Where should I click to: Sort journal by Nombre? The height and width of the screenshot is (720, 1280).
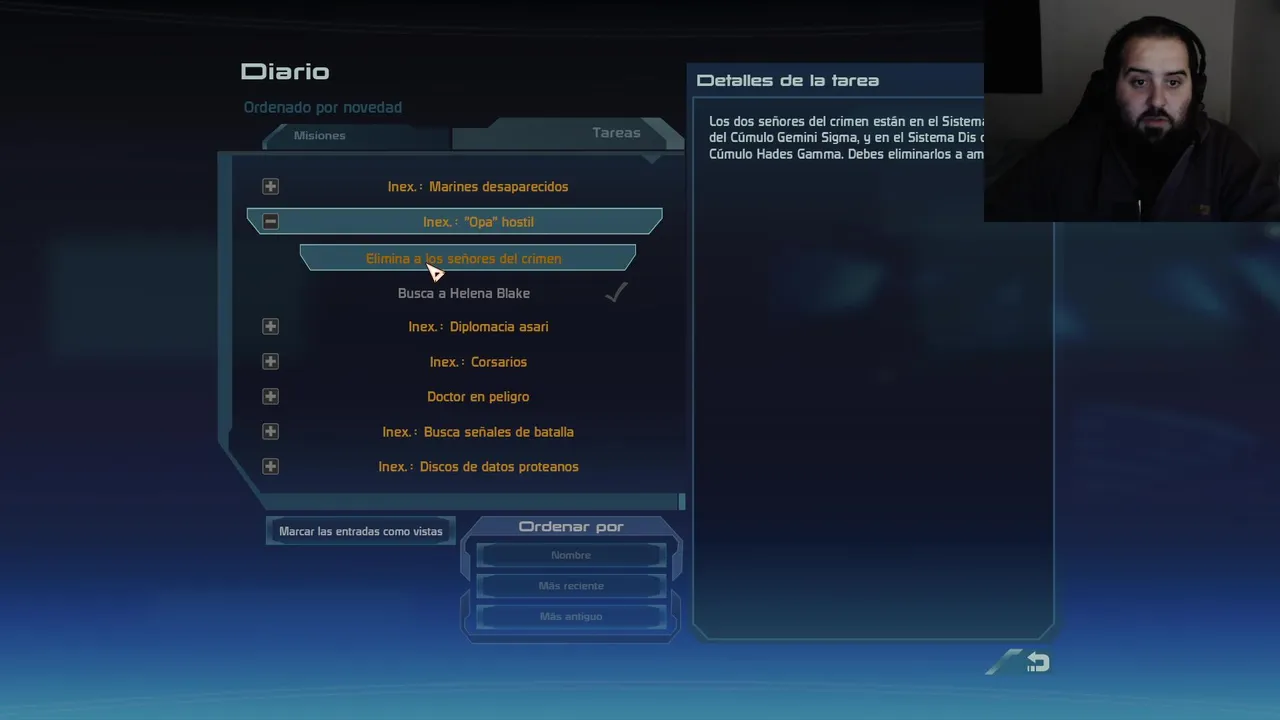[x=571, y=555]
